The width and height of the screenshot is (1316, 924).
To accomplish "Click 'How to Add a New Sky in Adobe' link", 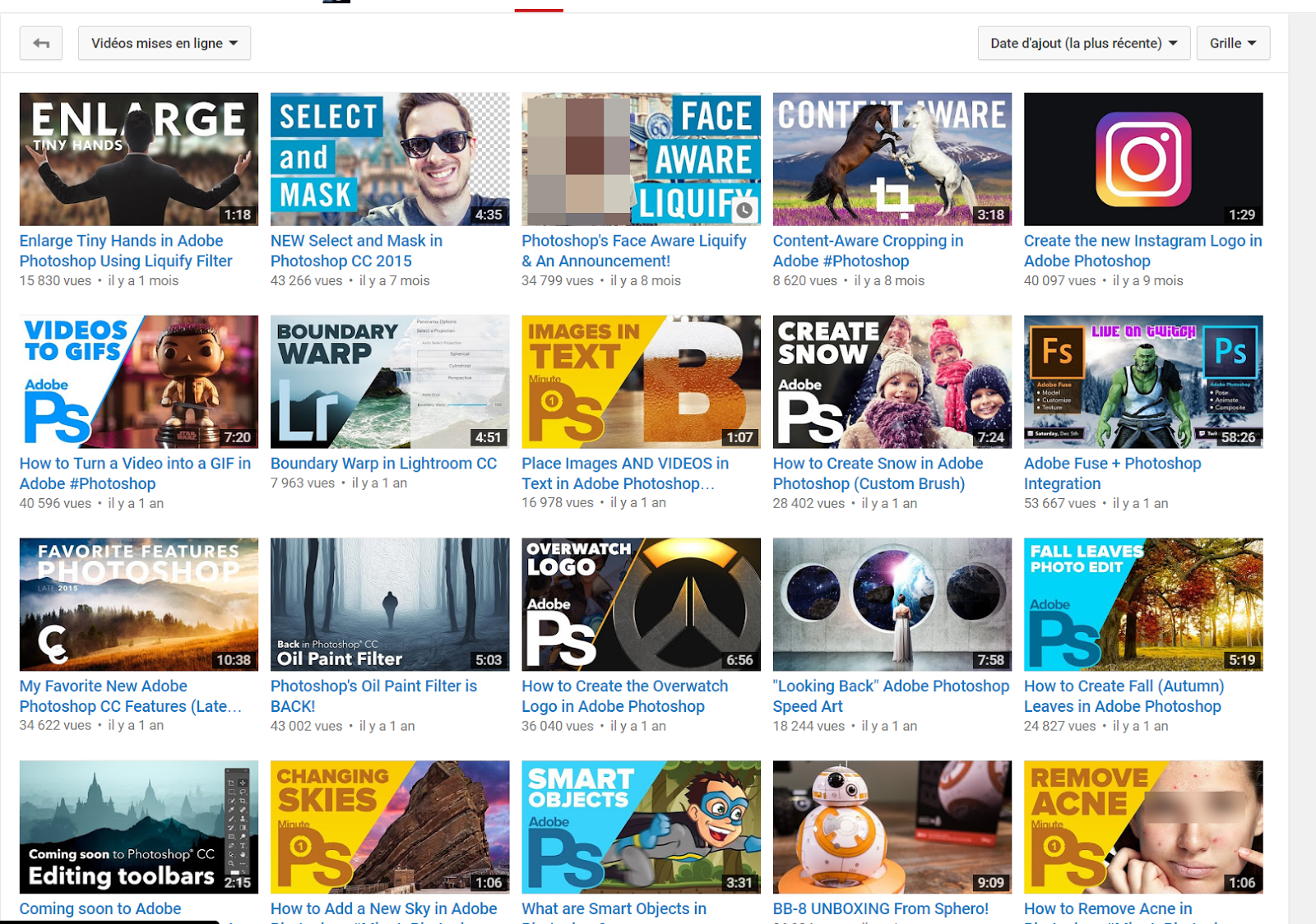I will [383, 908].
